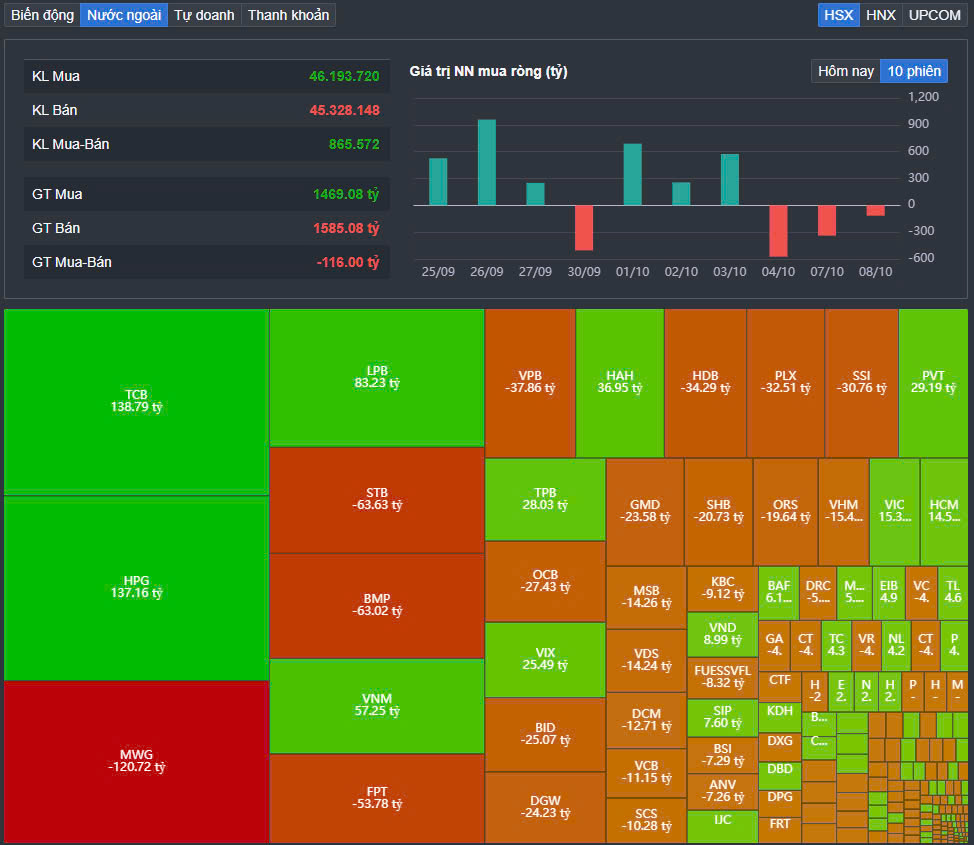The height and width of the screenshot is (845, 974).
Task: Click the KL Bán value 45.328.148
Action: click(x=344, y=110)
